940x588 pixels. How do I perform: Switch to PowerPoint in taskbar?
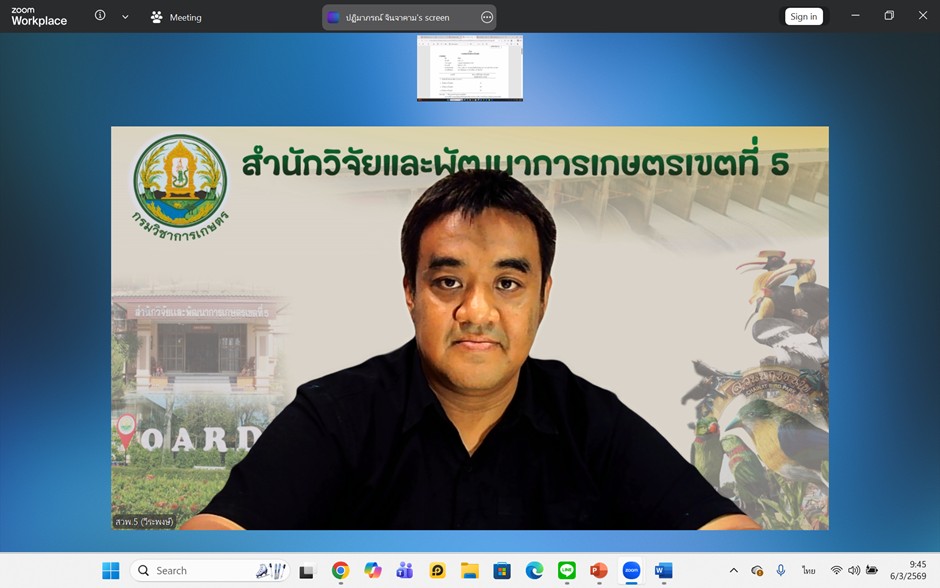tap(598, 570)
